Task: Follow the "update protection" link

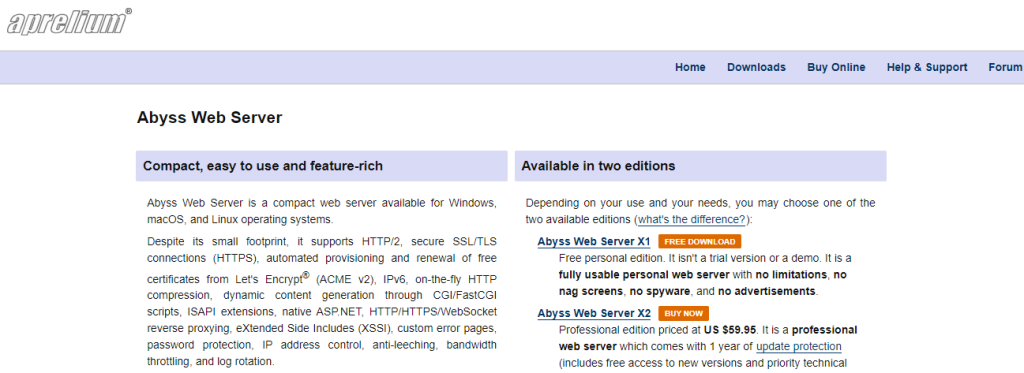Action: [x=799, y=346]
